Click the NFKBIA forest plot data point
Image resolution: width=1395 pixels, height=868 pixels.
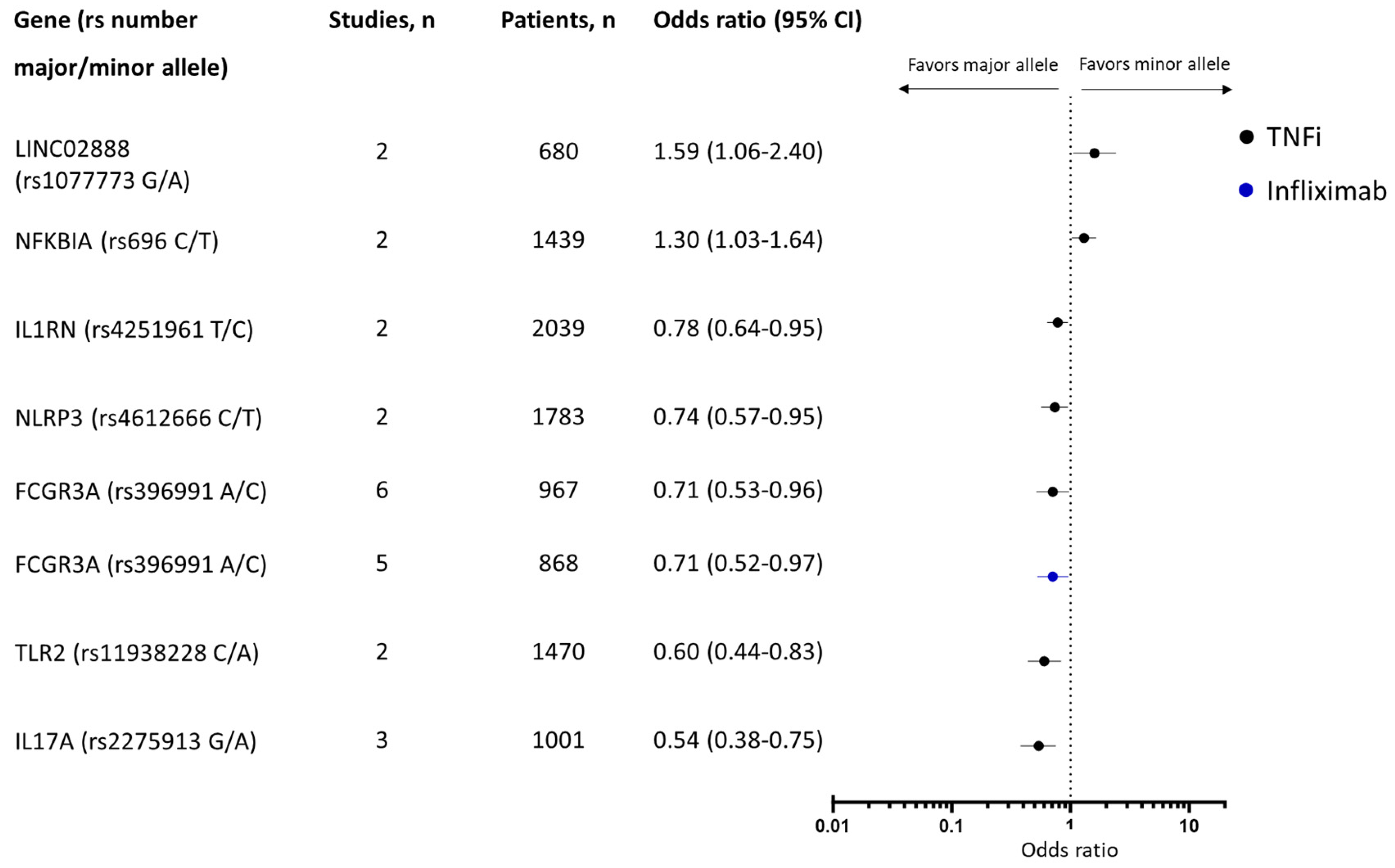[1084, 238]
